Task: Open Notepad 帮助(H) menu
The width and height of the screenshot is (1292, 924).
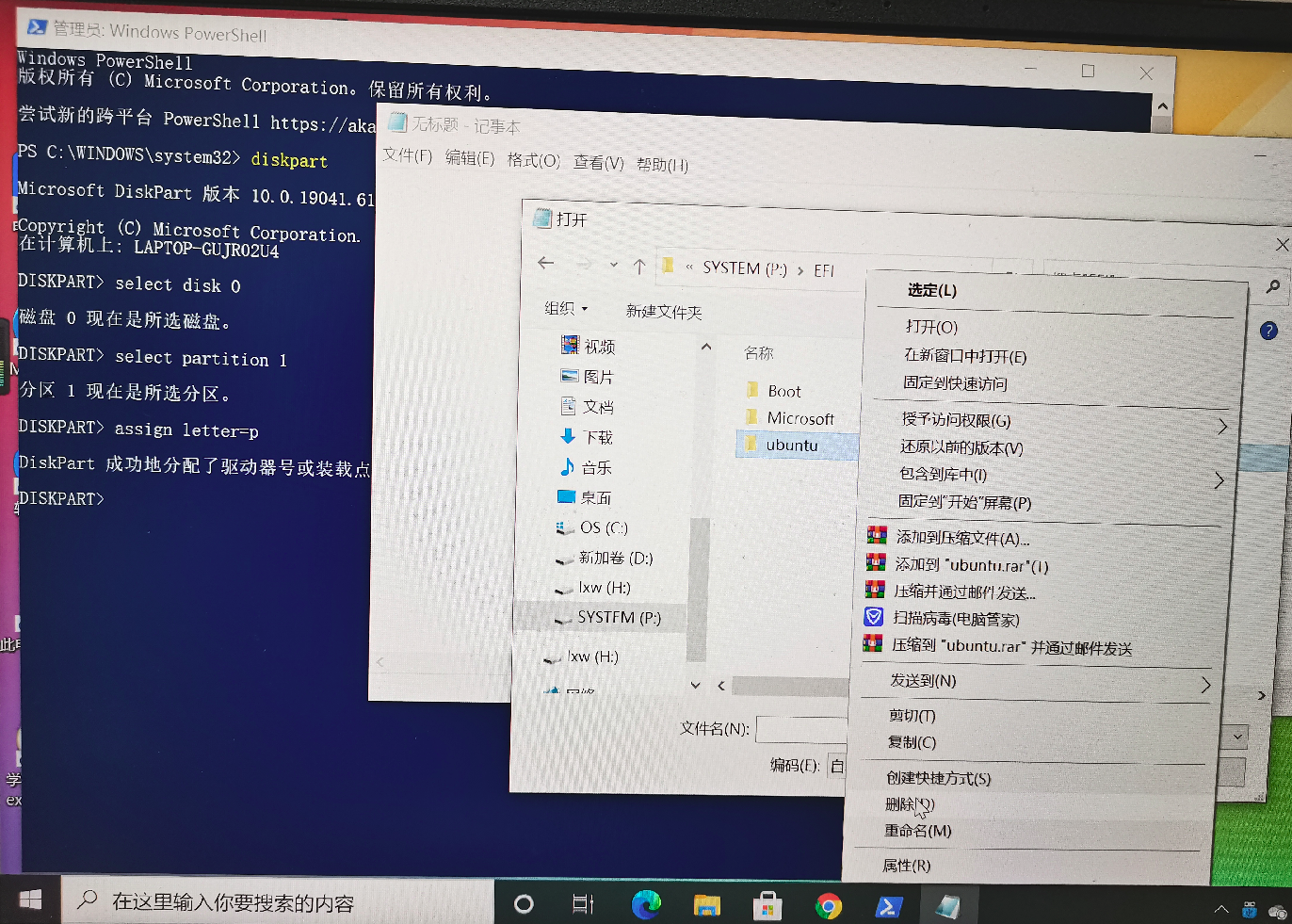Action: pos(663,165)
